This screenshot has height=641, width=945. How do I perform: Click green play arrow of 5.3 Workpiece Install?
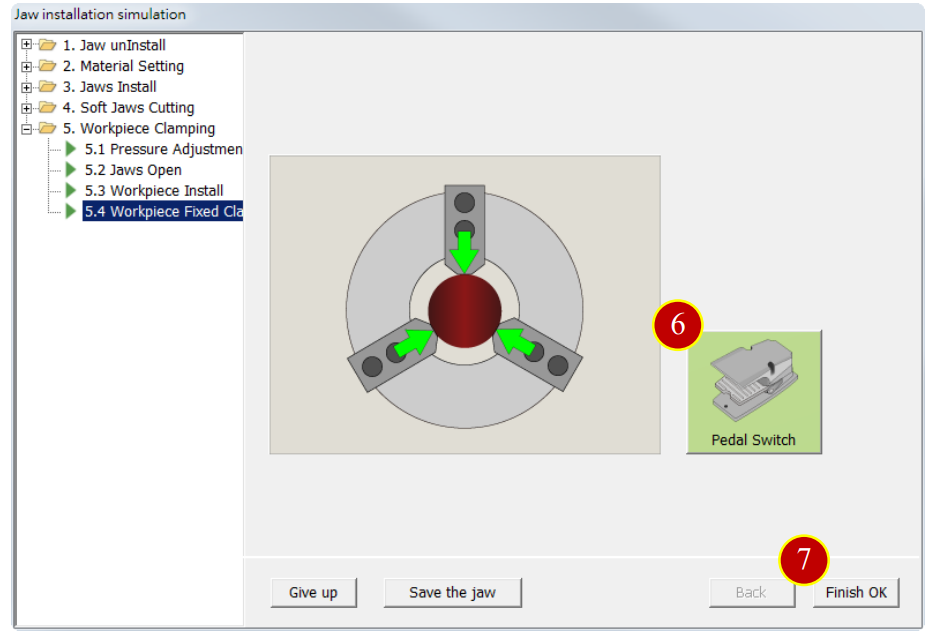click(x=71, y=190)
